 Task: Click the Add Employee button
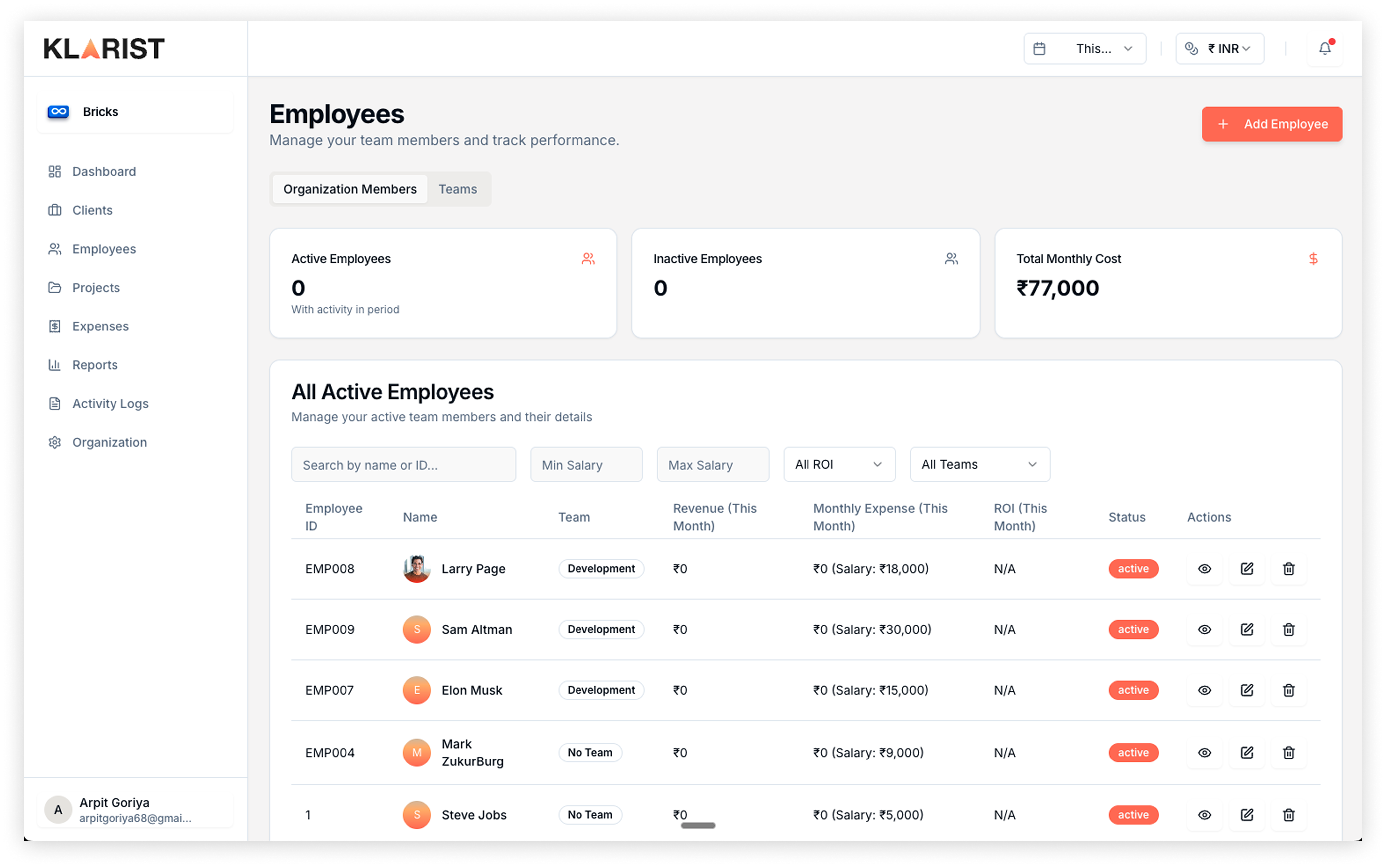coord(1272,124)
